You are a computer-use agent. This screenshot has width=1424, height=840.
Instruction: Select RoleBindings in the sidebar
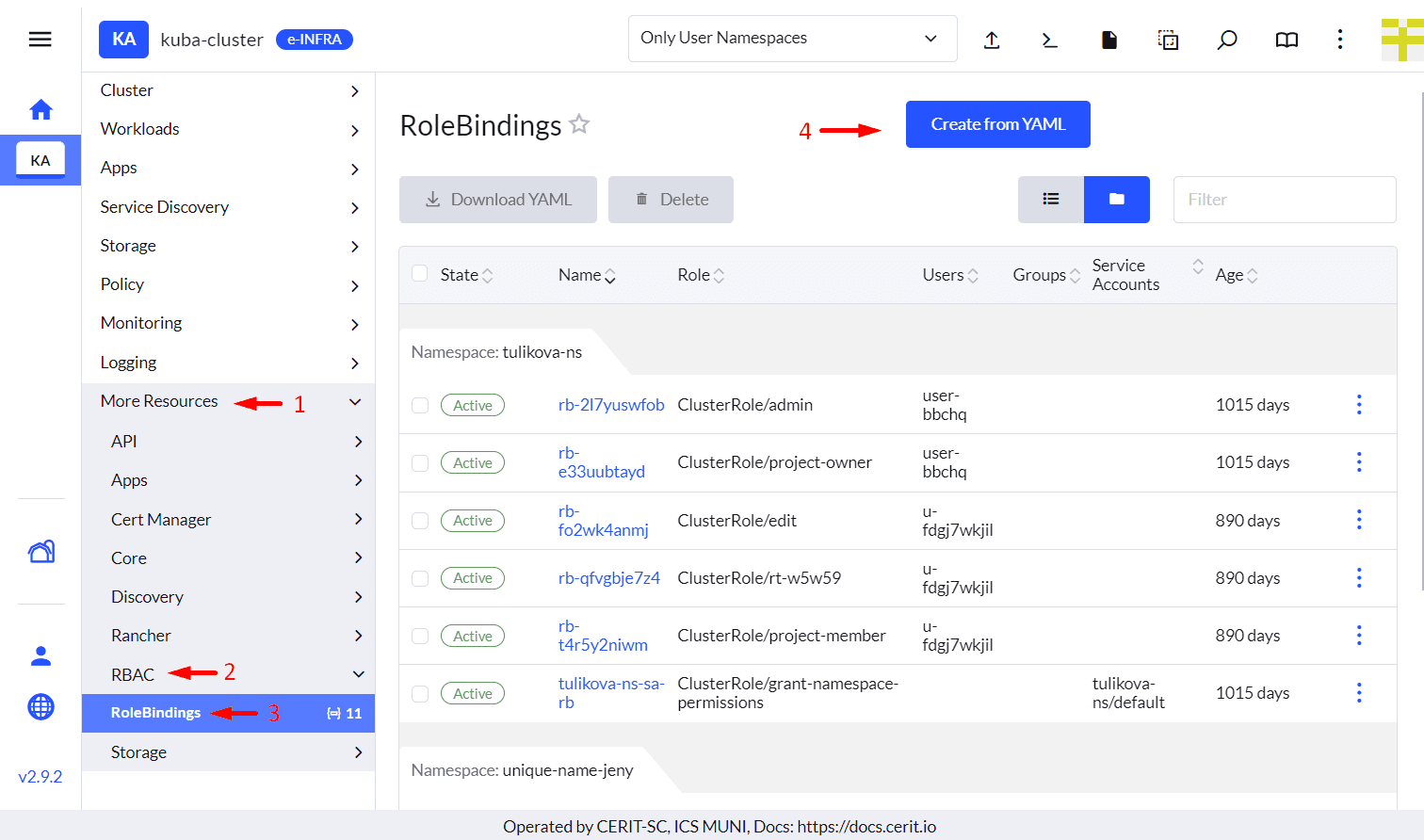click(156, 713)
